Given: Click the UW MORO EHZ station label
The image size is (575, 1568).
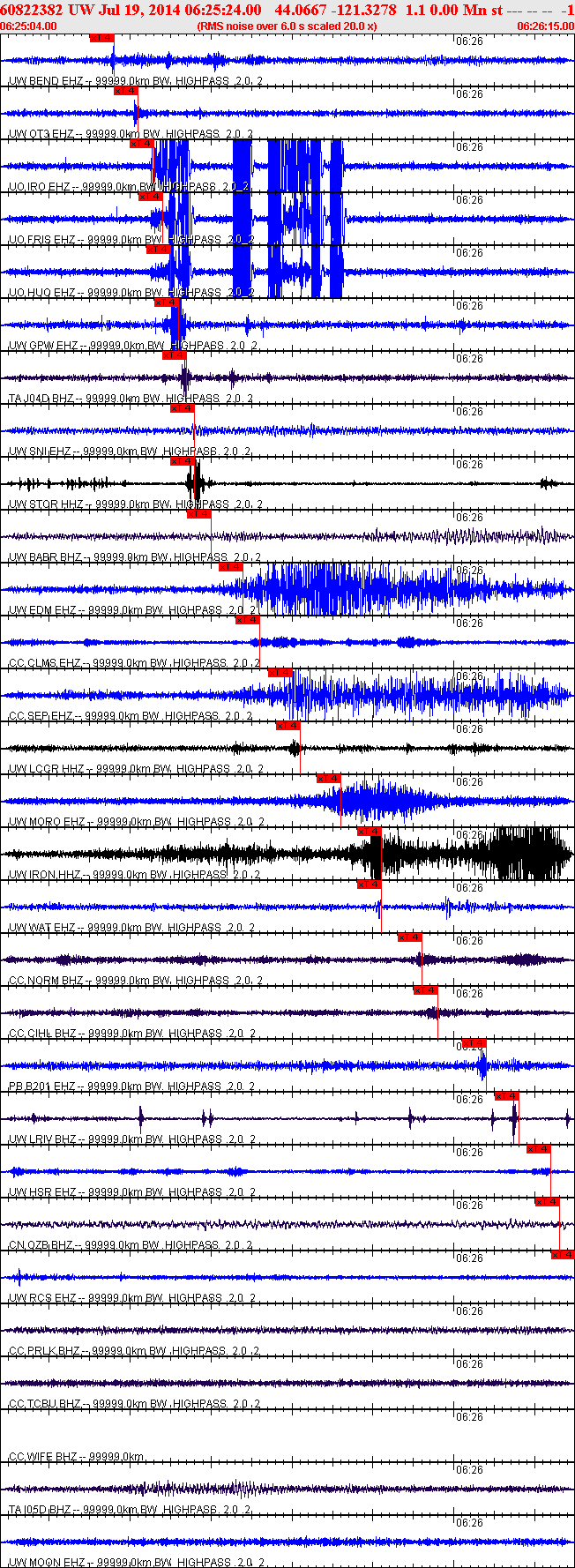Looking at the screenshot, I should [137, 822].
